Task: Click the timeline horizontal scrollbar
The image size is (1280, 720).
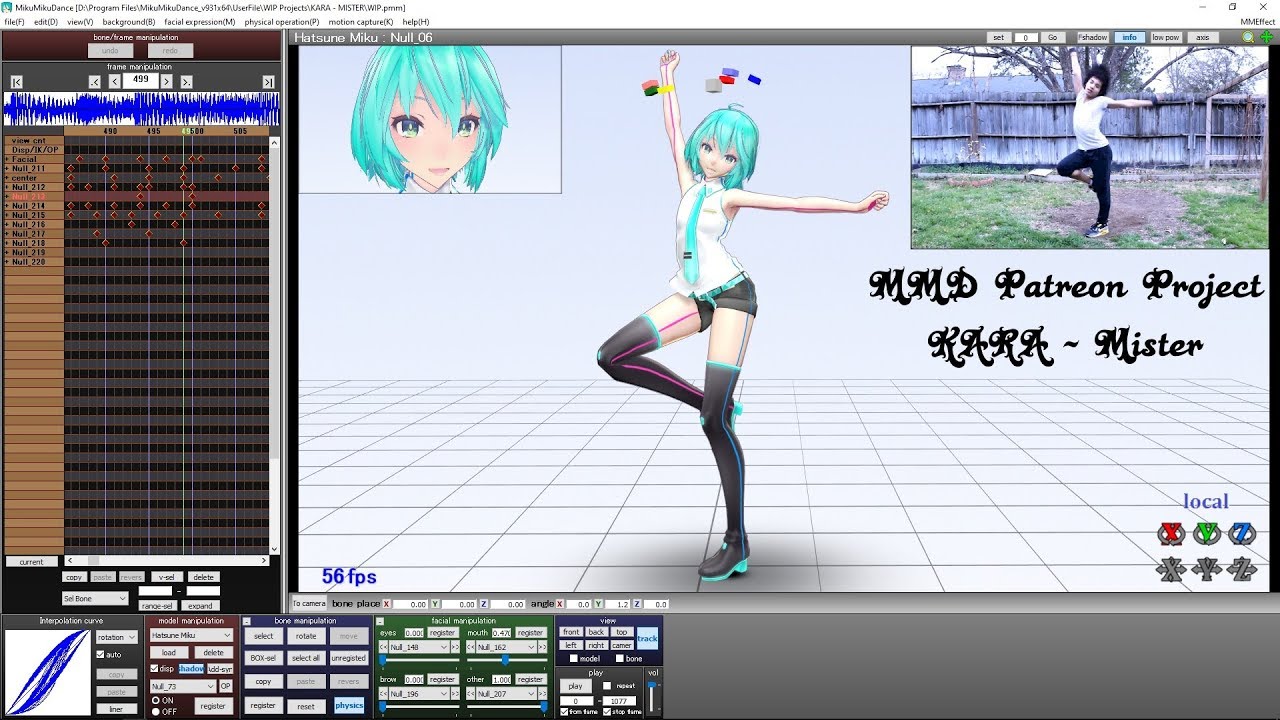Action: tap(167, 561)
